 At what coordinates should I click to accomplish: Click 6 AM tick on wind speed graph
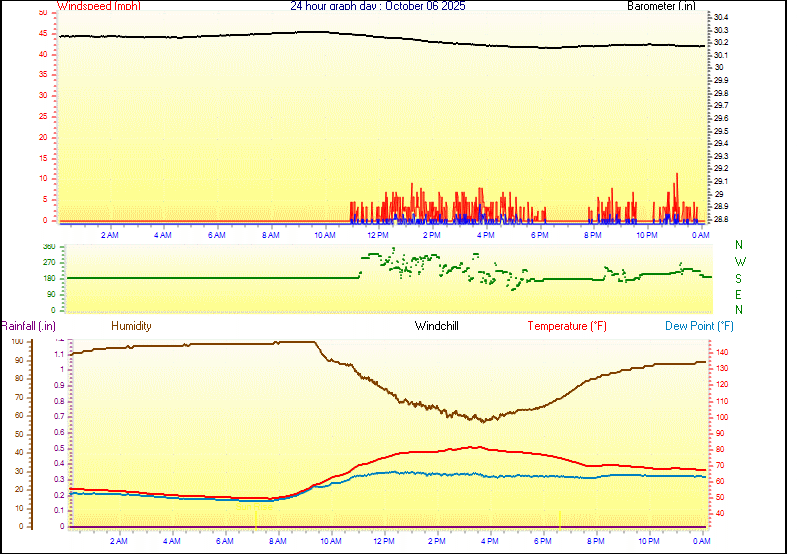coord(217,235)
